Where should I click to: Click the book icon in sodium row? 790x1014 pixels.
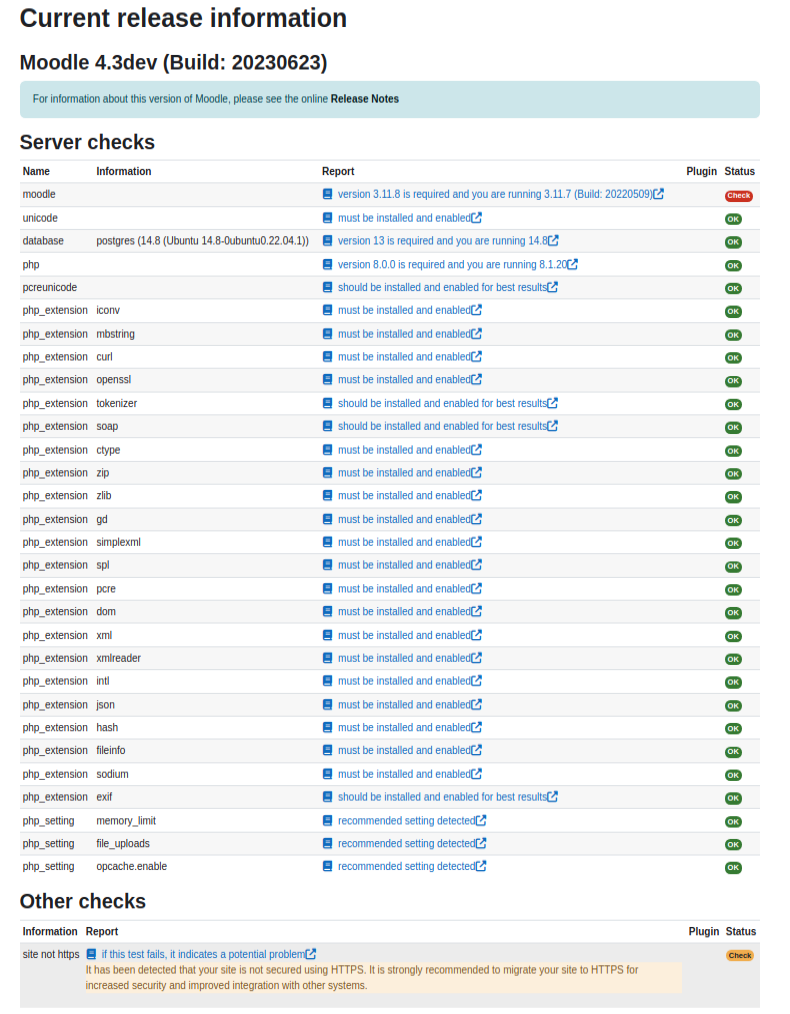328,774
